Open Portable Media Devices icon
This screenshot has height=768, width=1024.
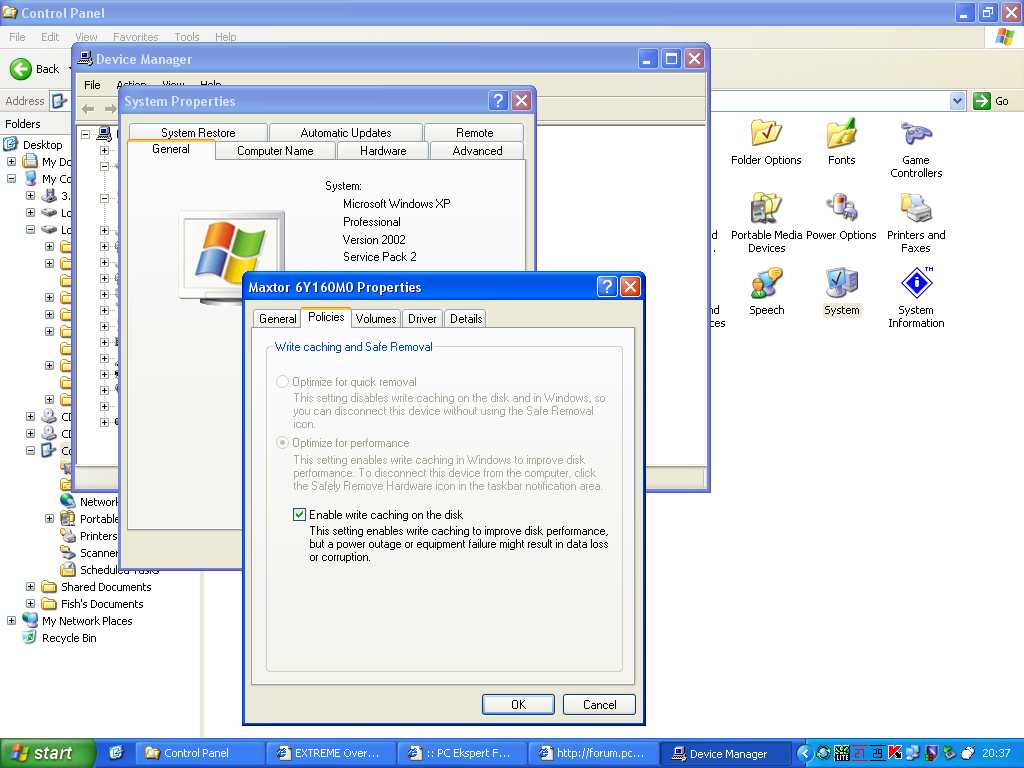766,223
